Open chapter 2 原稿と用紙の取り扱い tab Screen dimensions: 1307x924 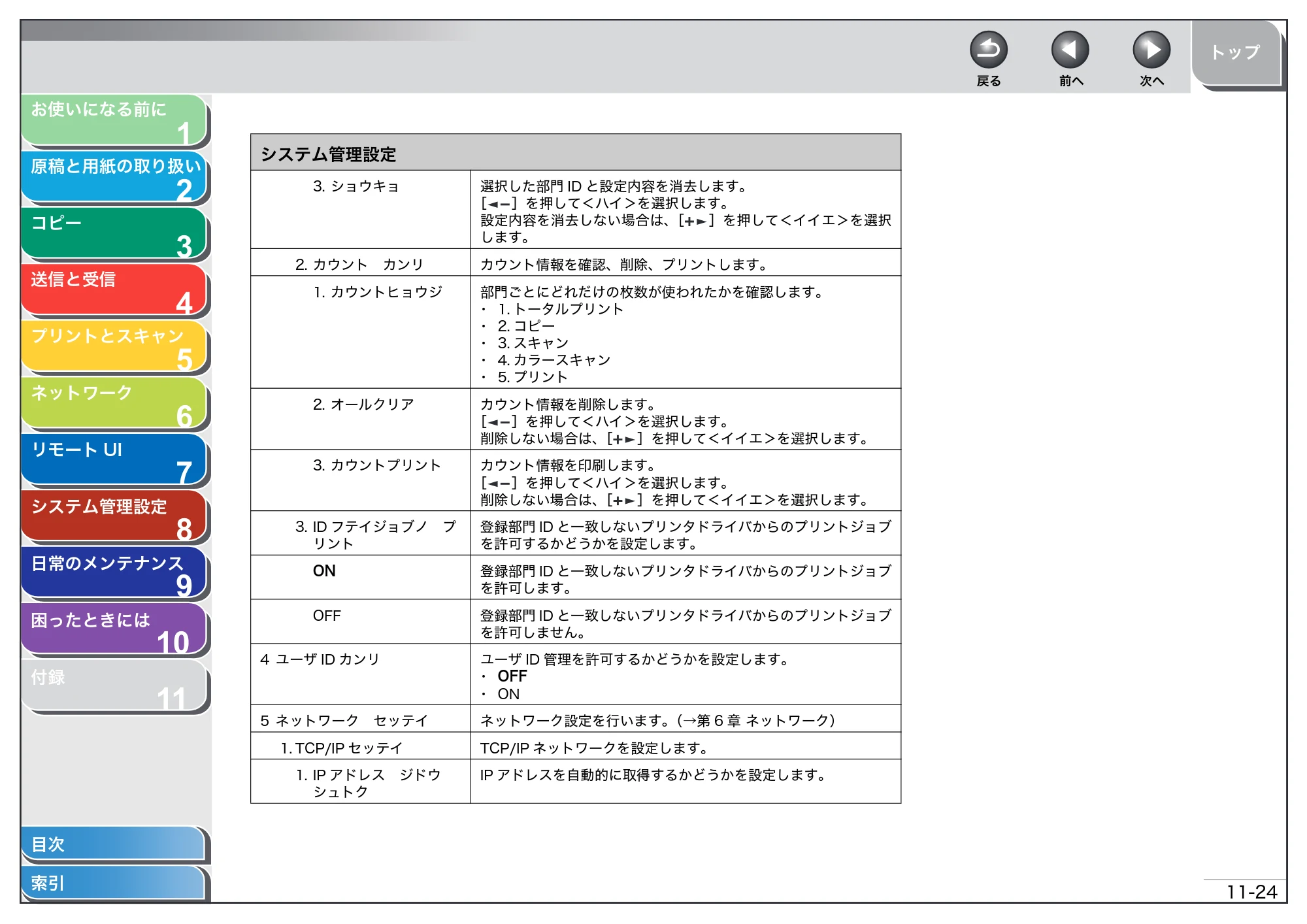click(x=114, y=176)
